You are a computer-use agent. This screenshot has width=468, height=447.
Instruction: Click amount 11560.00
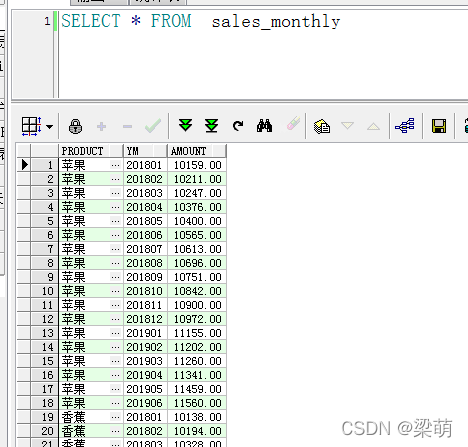[197, 403]
